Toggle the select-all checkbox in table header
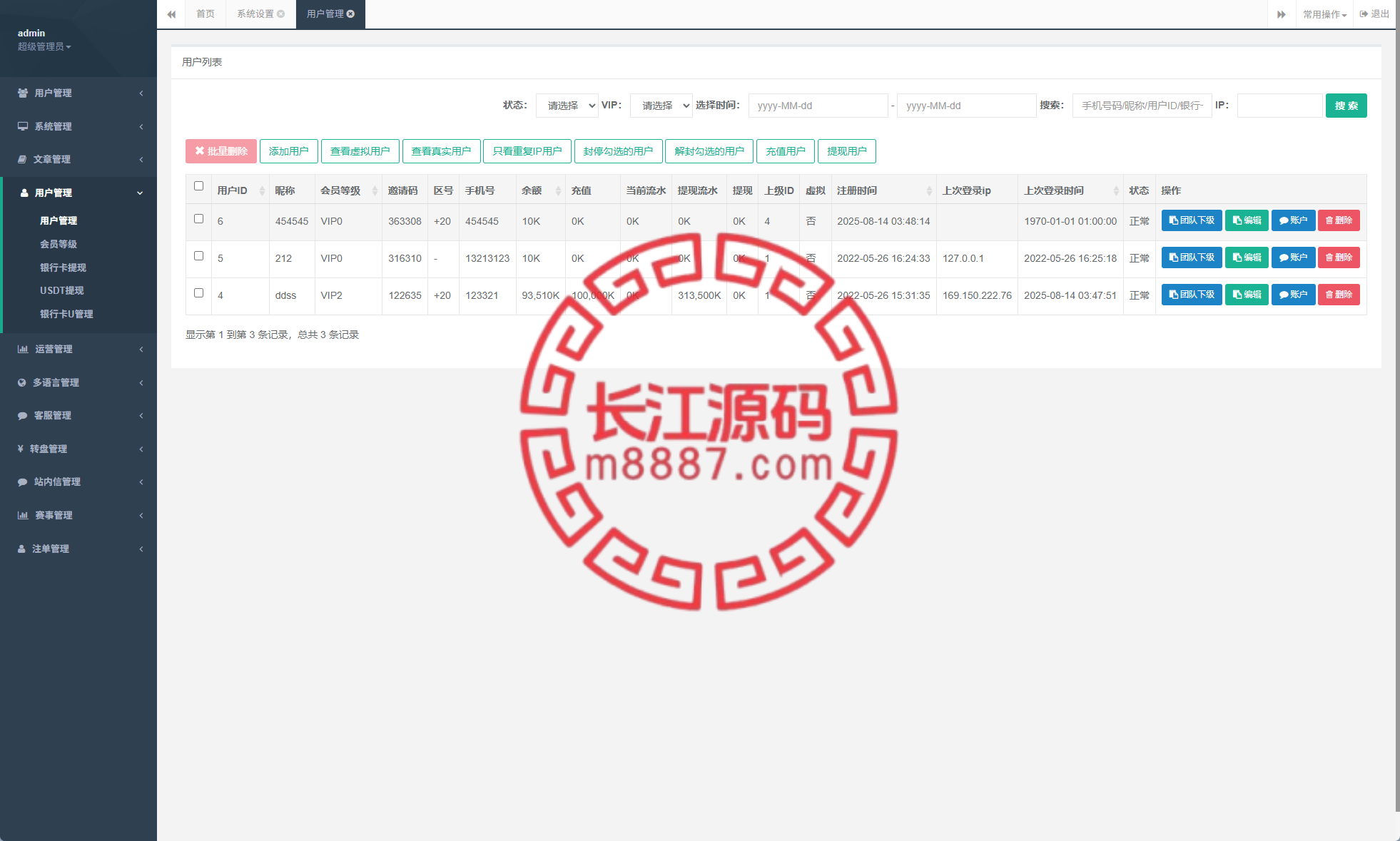The width and height of the screenshot is (1400, 841). [x=199, y=186]
